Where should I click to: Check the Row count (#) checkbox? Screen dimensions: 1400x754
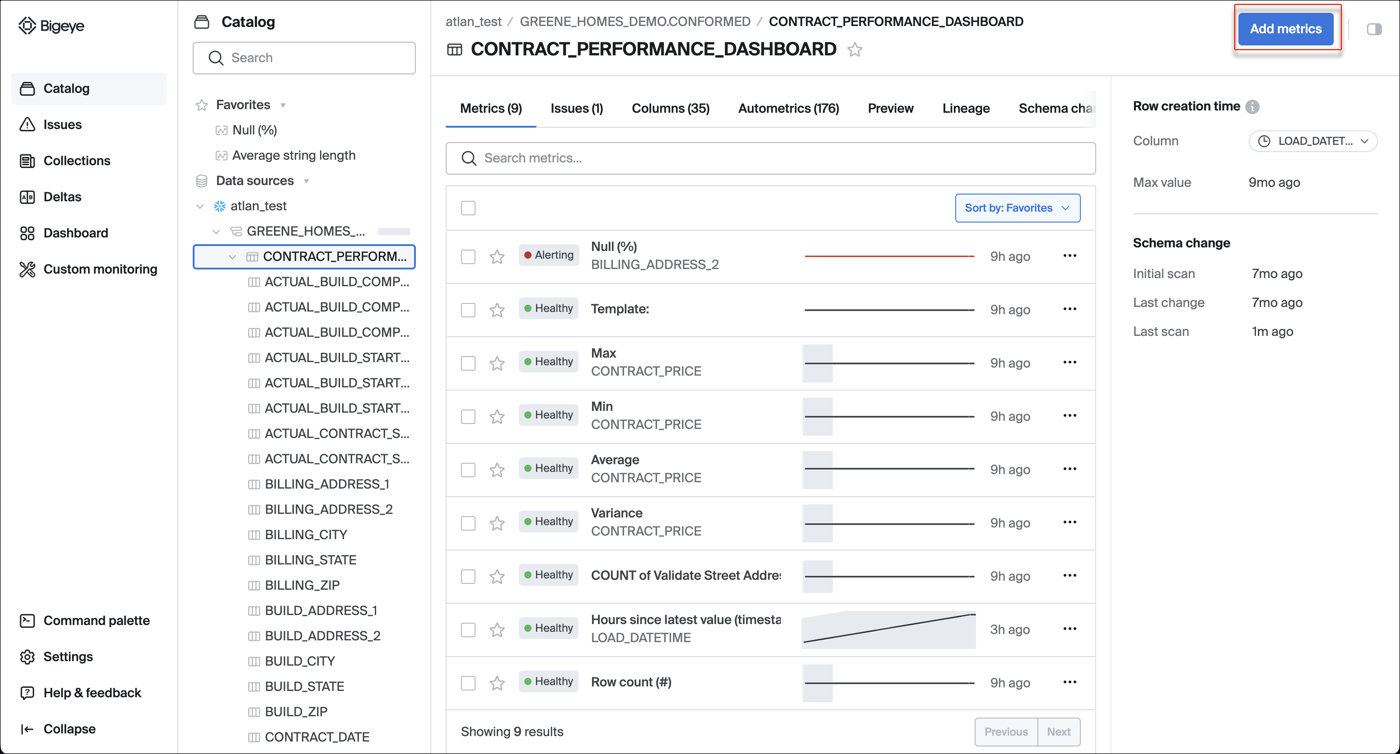point(468,683)
